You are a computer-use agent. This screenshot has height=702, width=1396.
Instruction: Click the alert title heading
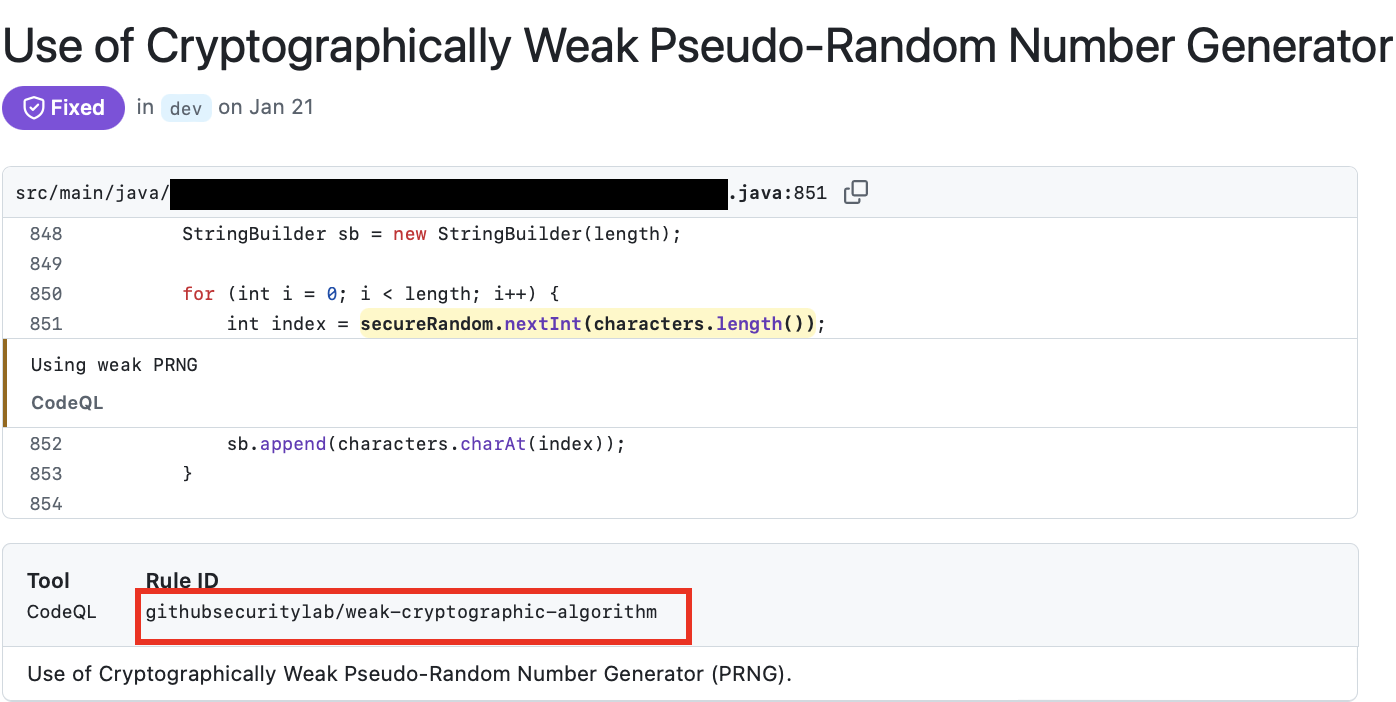(x=697, y=45)
